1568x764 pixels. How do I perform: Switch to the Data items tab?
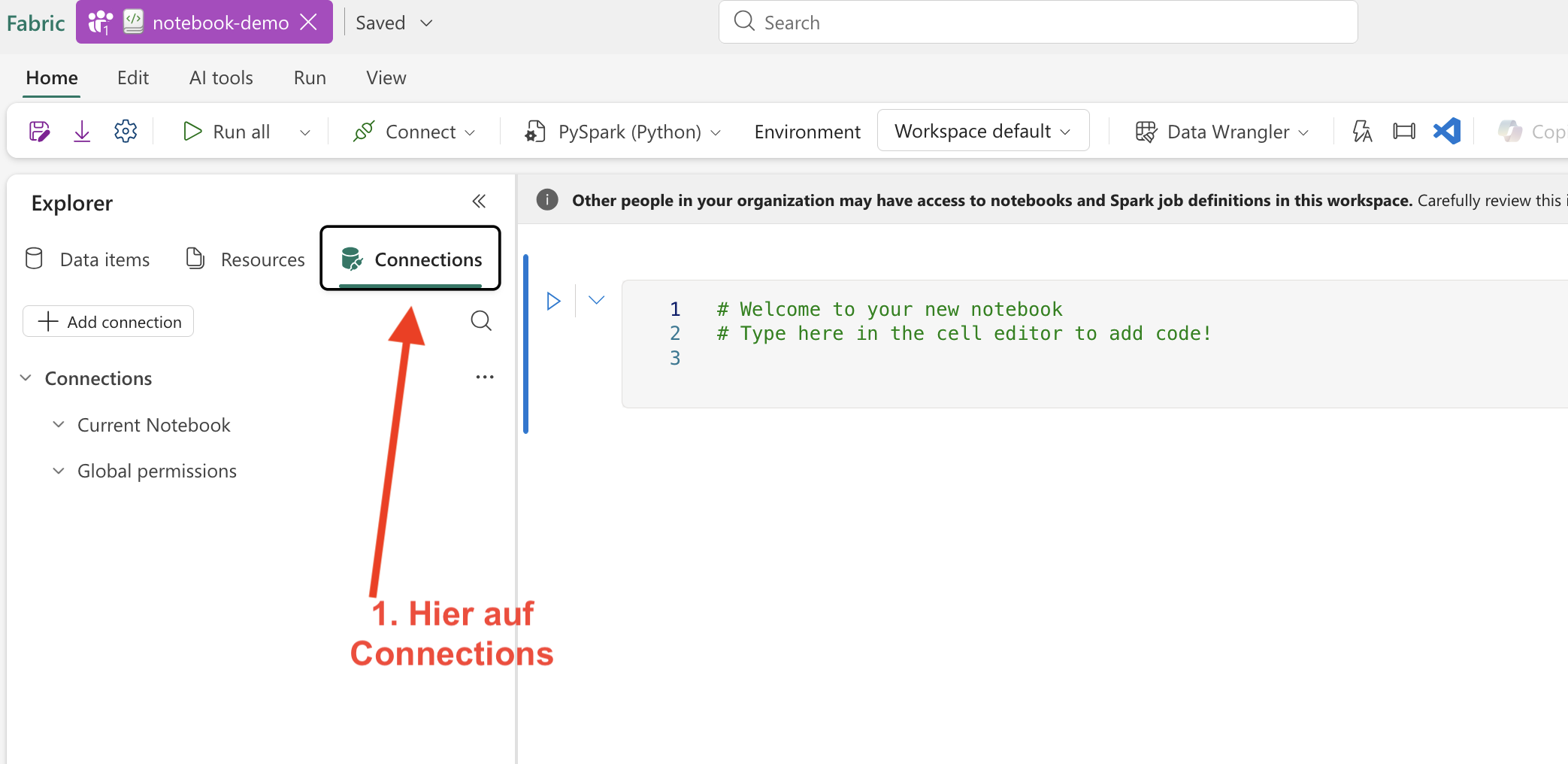(89, 259)
